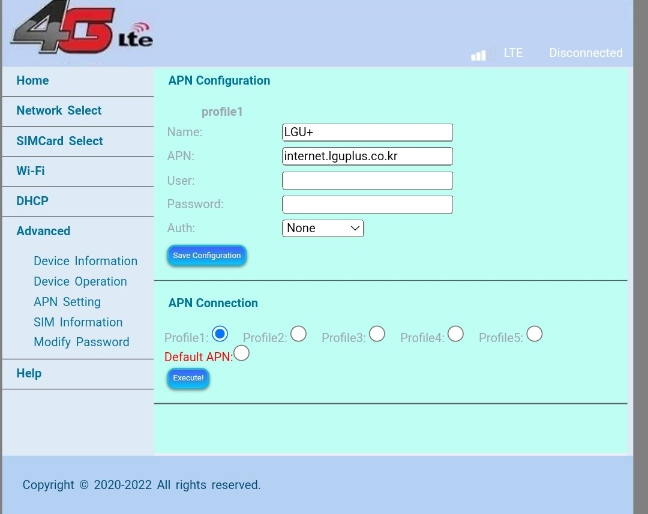
Task: Select the Profile1 radio button
Action: click(220, 333)
